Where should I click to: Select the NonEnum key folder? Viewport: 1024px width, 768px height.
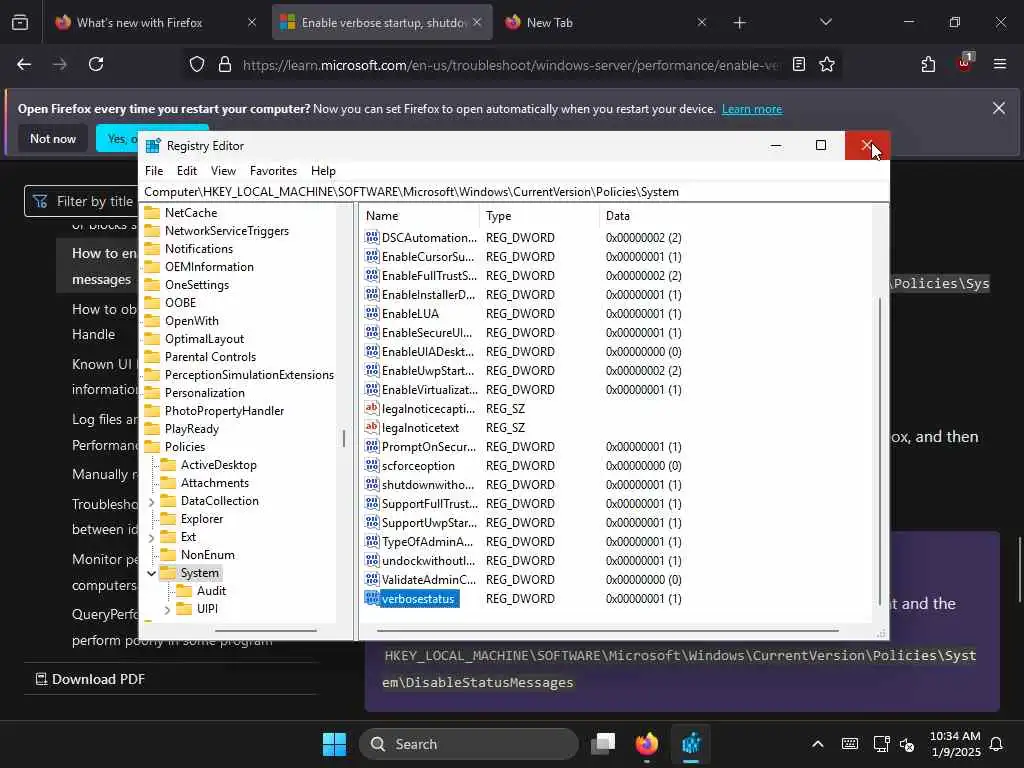(x=207, y=554)
